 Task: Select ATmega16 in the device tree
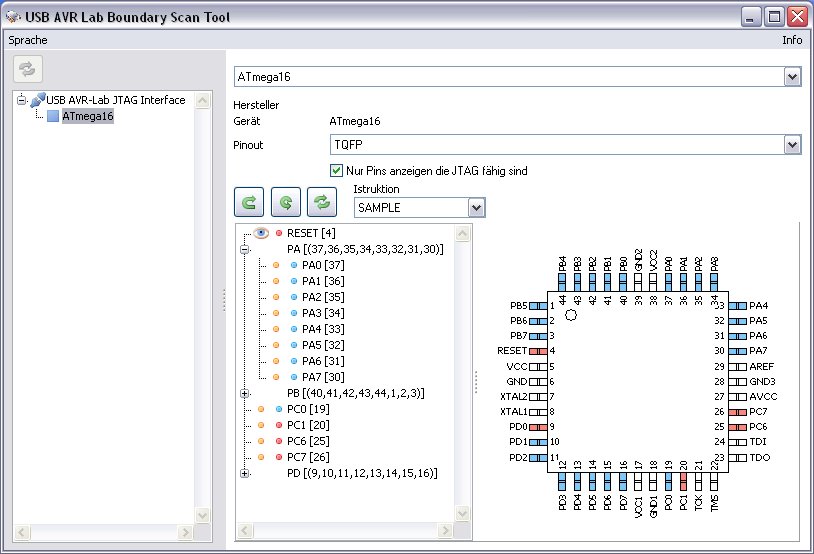coord(88,116)
